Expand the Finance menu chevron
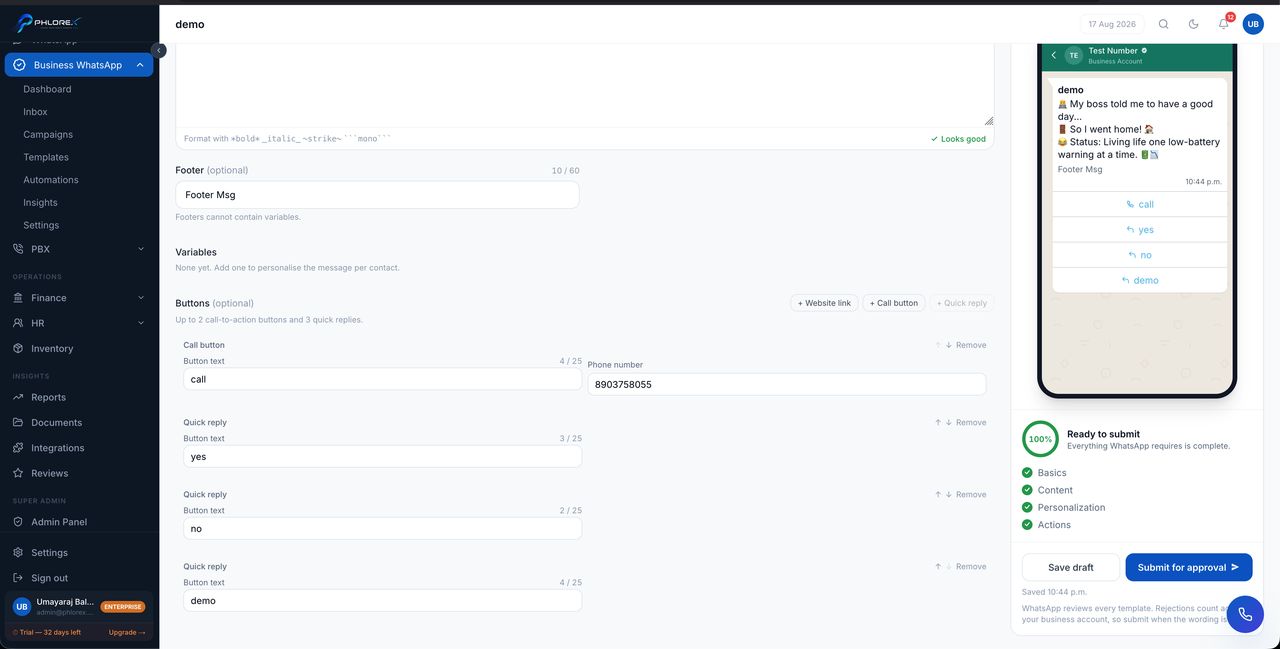1280x649 pixels. (140, 298)
